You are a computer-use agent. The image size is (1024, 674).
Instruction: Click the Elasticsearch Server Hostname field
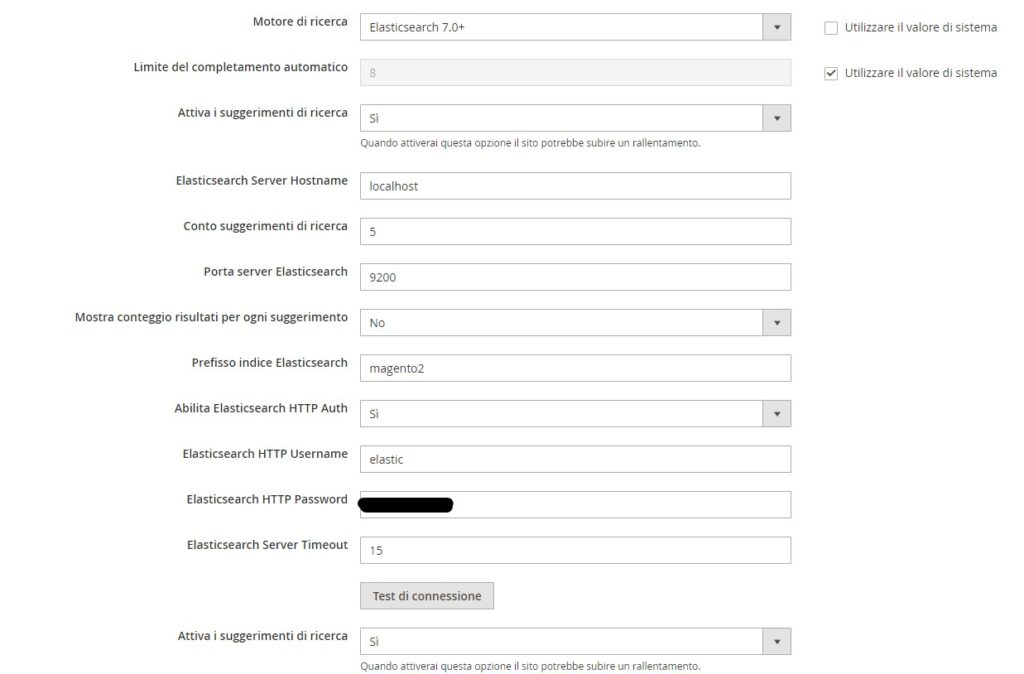pyautogui.click(x=575, y=186)
